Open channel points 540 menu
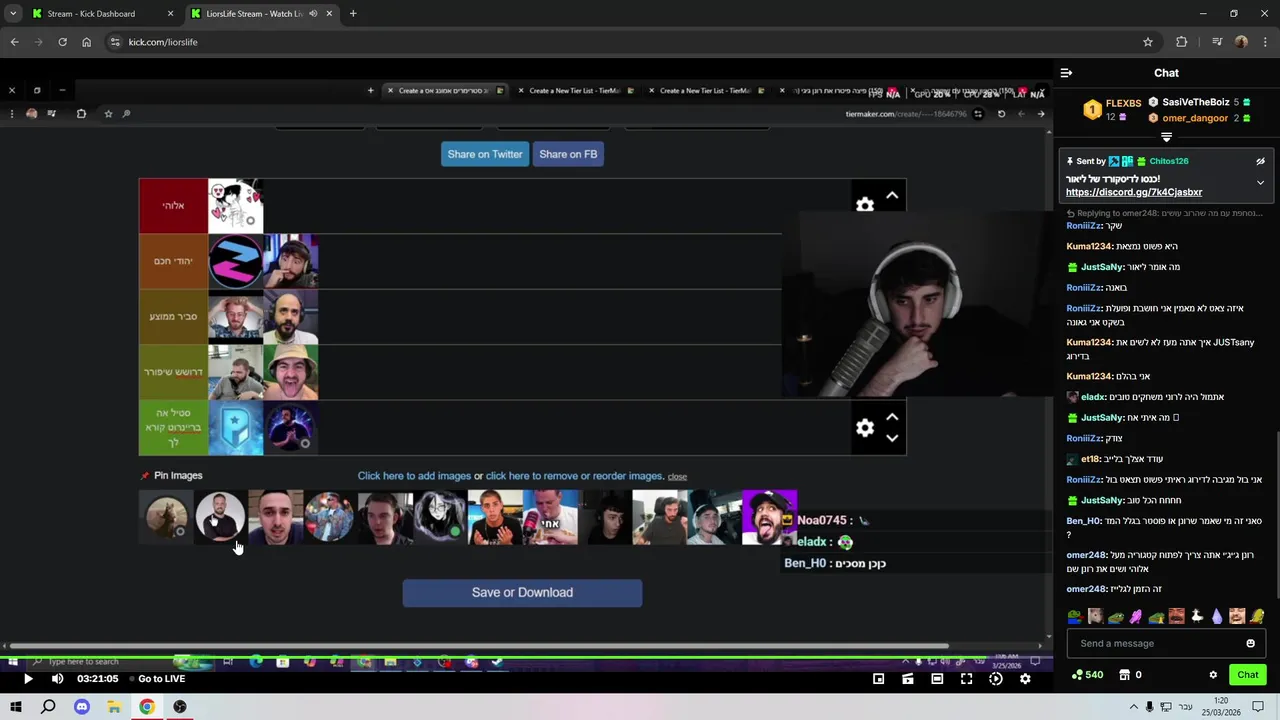 [1087, 675]
